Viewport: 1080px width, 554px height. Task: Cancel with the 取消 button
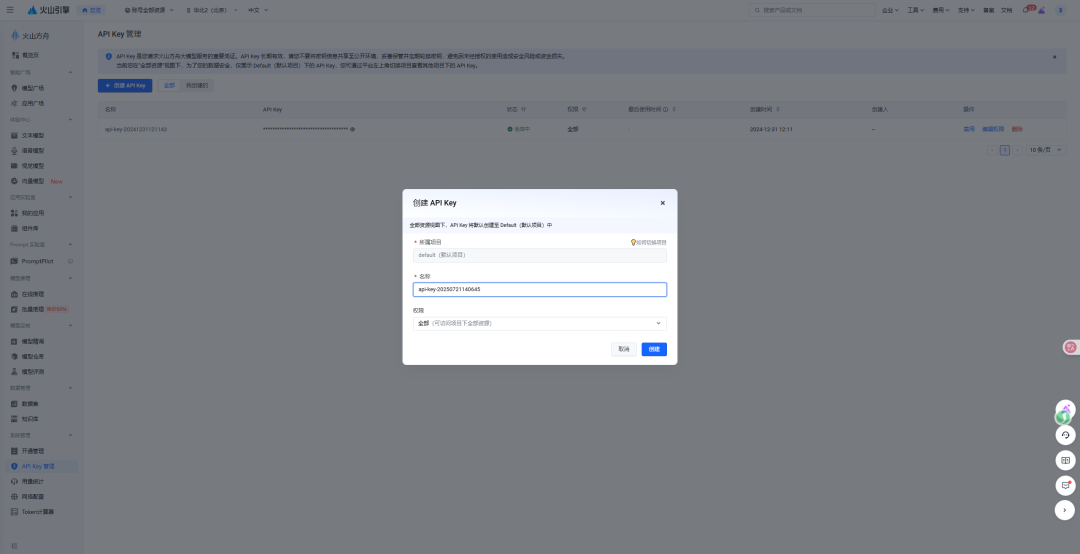pos(624,349)
